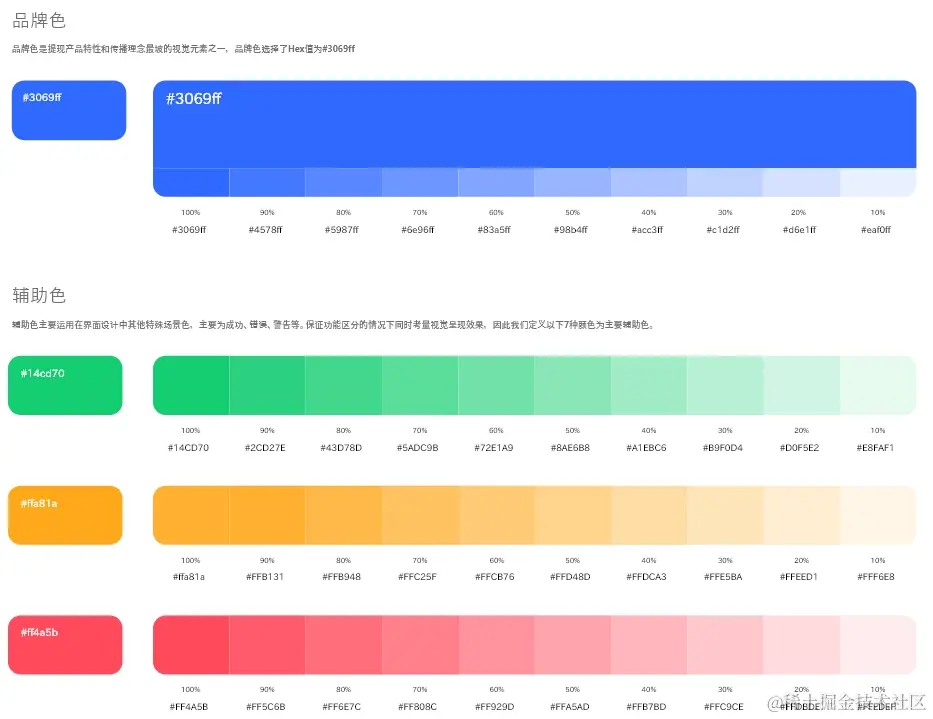Image resolution: width=933 pixels, height=719 pixels.
Task: Pick the lightest red 10% swatch
Action: [878, 645]
